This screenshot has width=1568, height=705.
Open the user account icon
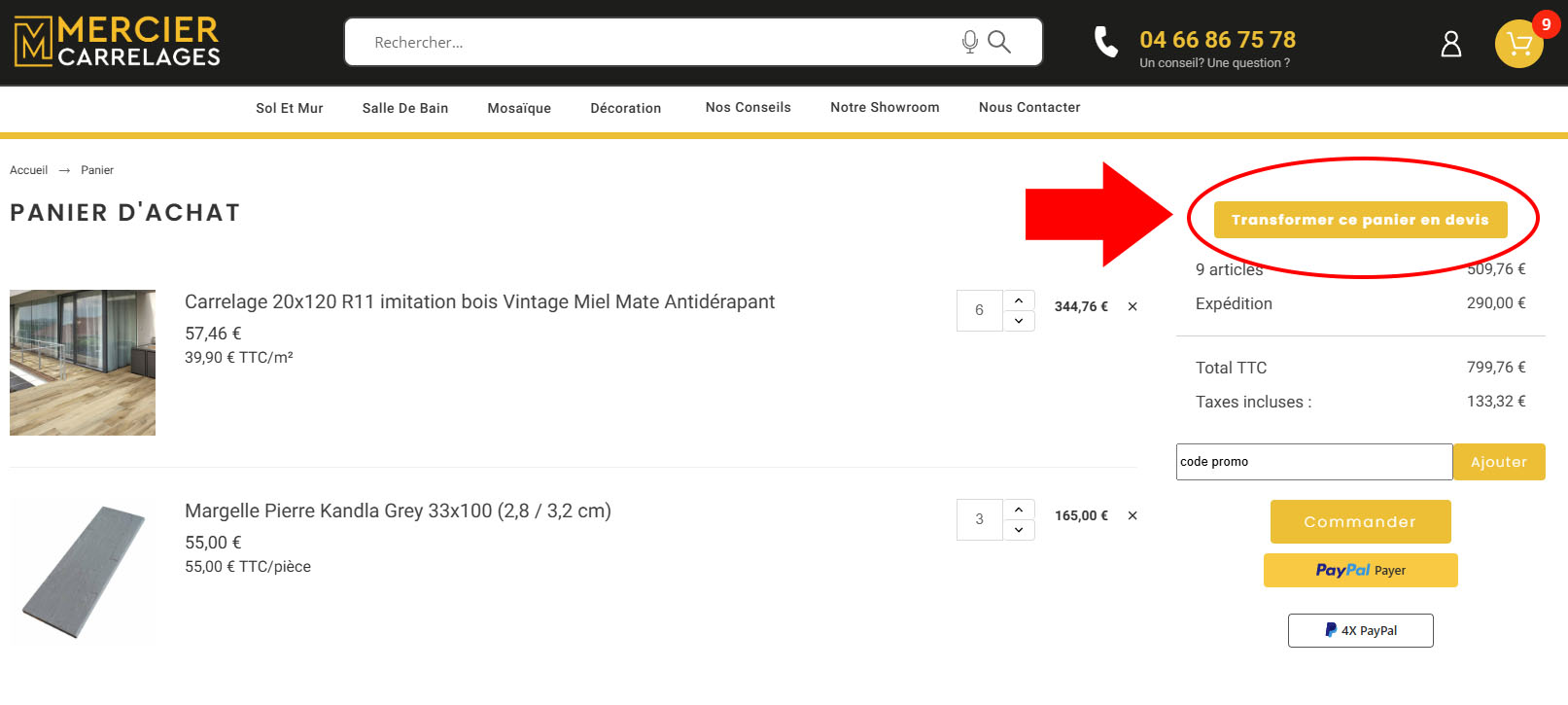(1450, 44)
